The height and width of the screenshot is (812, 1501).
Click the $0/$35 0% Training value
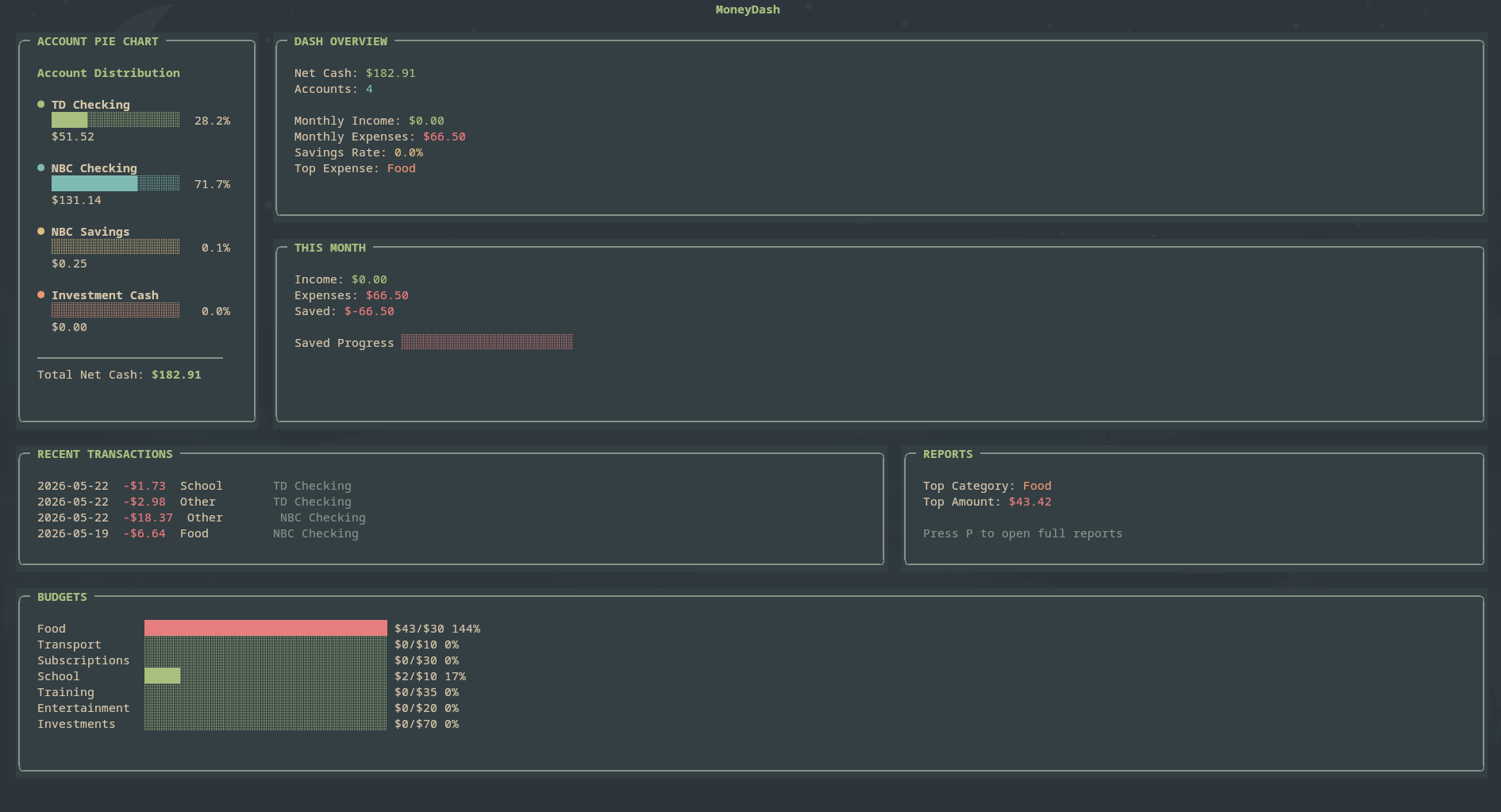(426, 692)
